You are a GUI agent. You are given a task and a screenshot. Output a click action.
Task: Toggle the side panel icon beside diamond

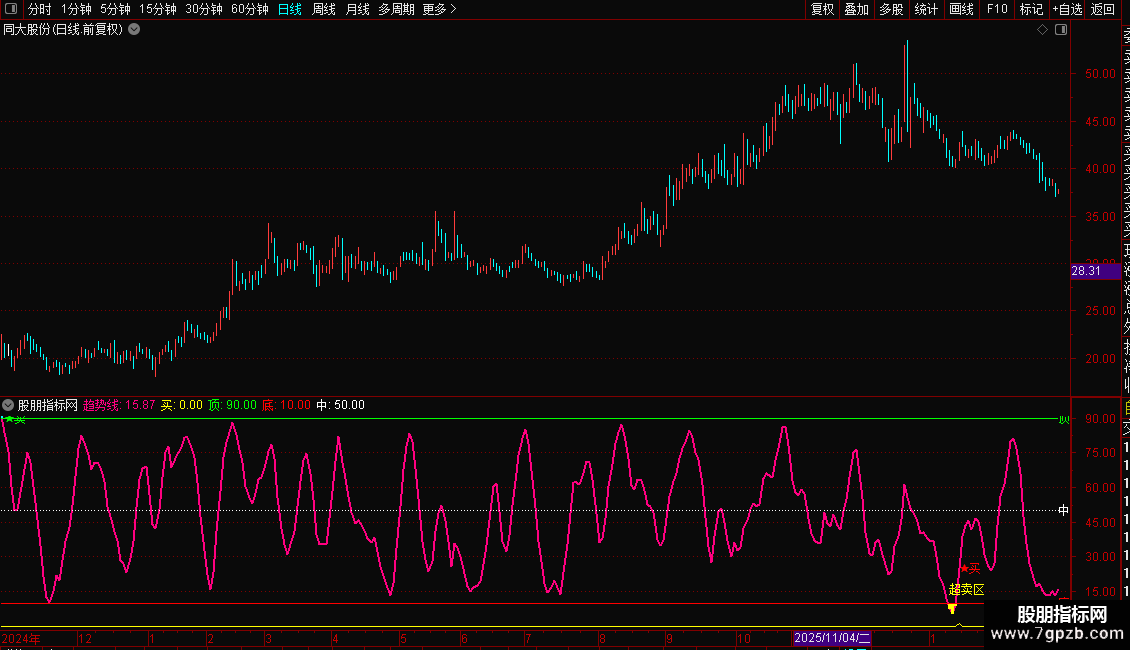1061,30
